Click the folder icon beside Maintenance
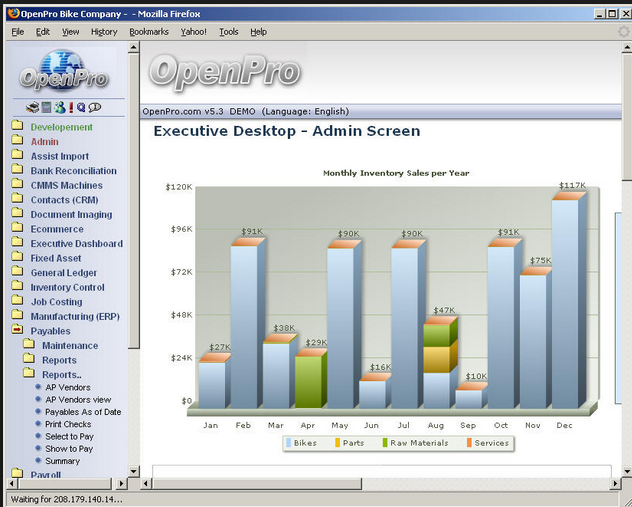 tap(29, 344)
